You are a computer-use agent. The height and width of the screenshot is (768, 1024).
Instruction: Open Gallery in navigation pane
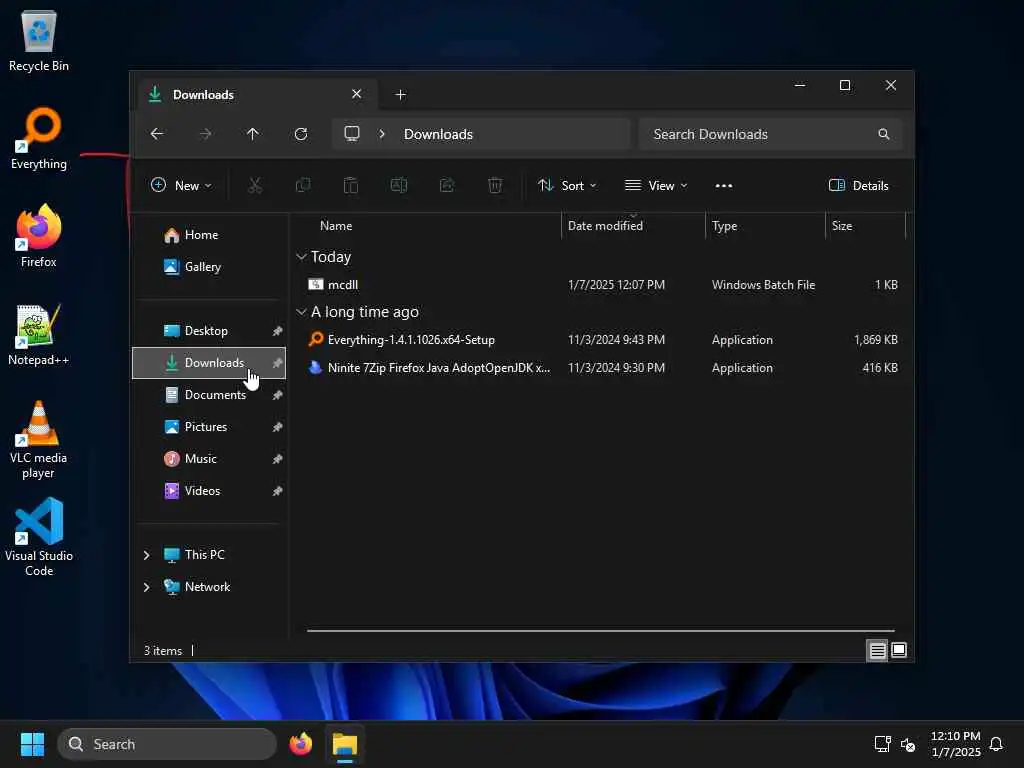pyautogui.click(x=209, y=267)
